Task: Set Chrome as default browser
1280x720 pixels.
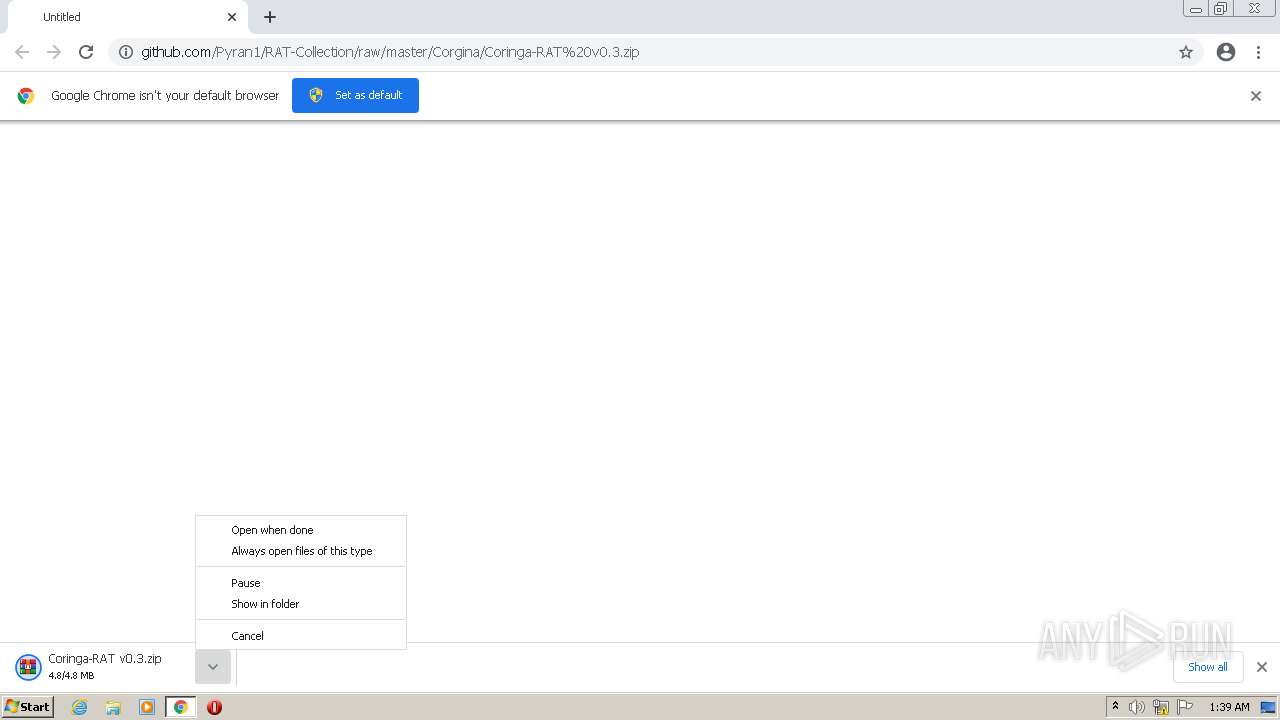Action: click(x=355, y=95)
